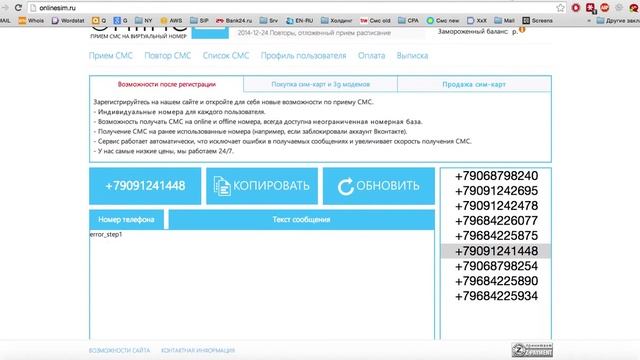Open the Opera red extension icon
Viewport: 640px width, 360px height.
click(x=576, y=8)
